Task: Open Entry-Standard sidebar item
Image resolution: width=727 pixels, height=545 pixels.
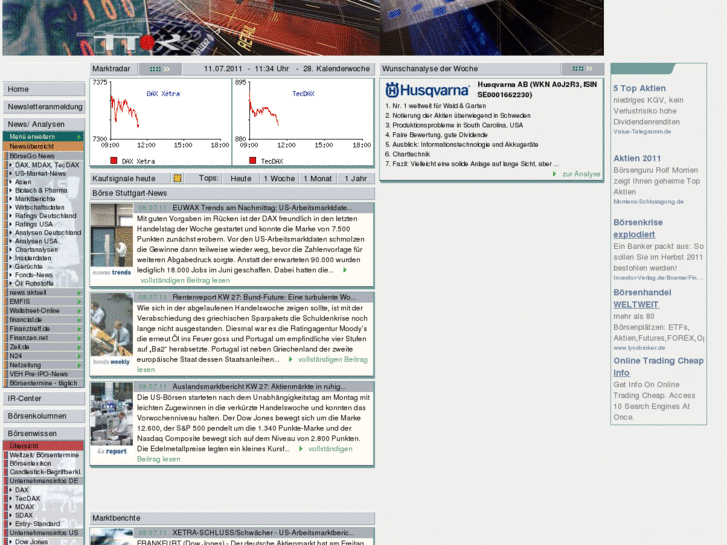Action: 37,524
